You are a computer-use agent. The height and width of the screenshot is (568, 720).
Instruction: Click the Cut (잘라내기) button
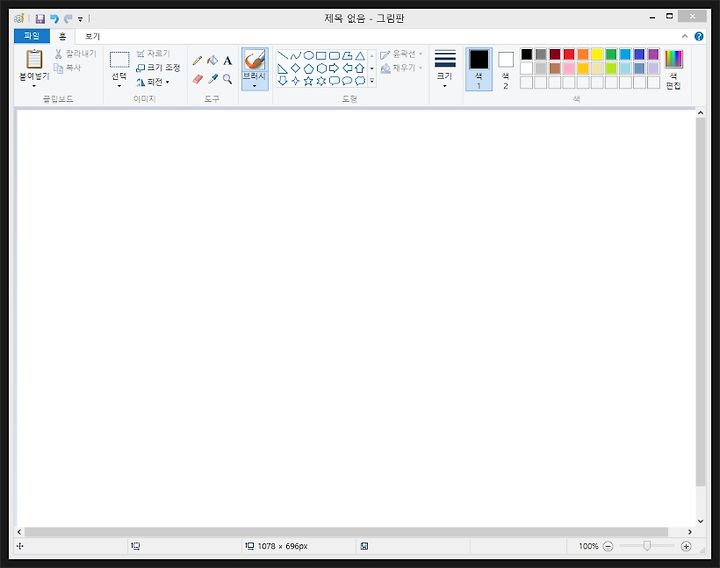click(76, 54)
